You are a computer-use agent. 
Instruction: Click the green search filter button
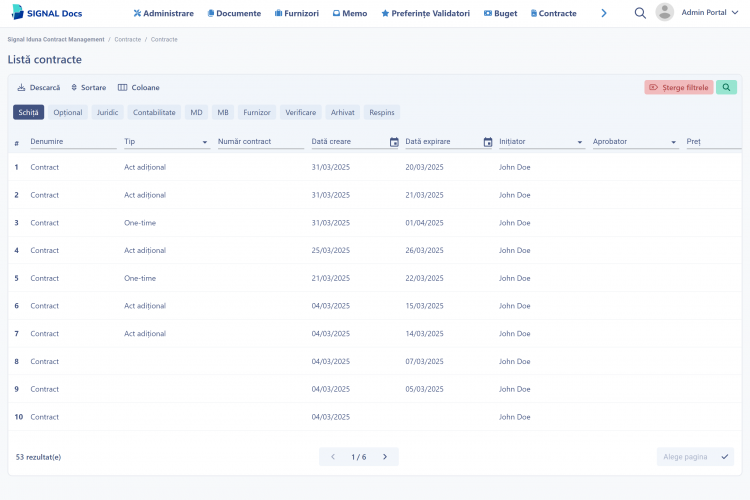[x=726, y=87]
